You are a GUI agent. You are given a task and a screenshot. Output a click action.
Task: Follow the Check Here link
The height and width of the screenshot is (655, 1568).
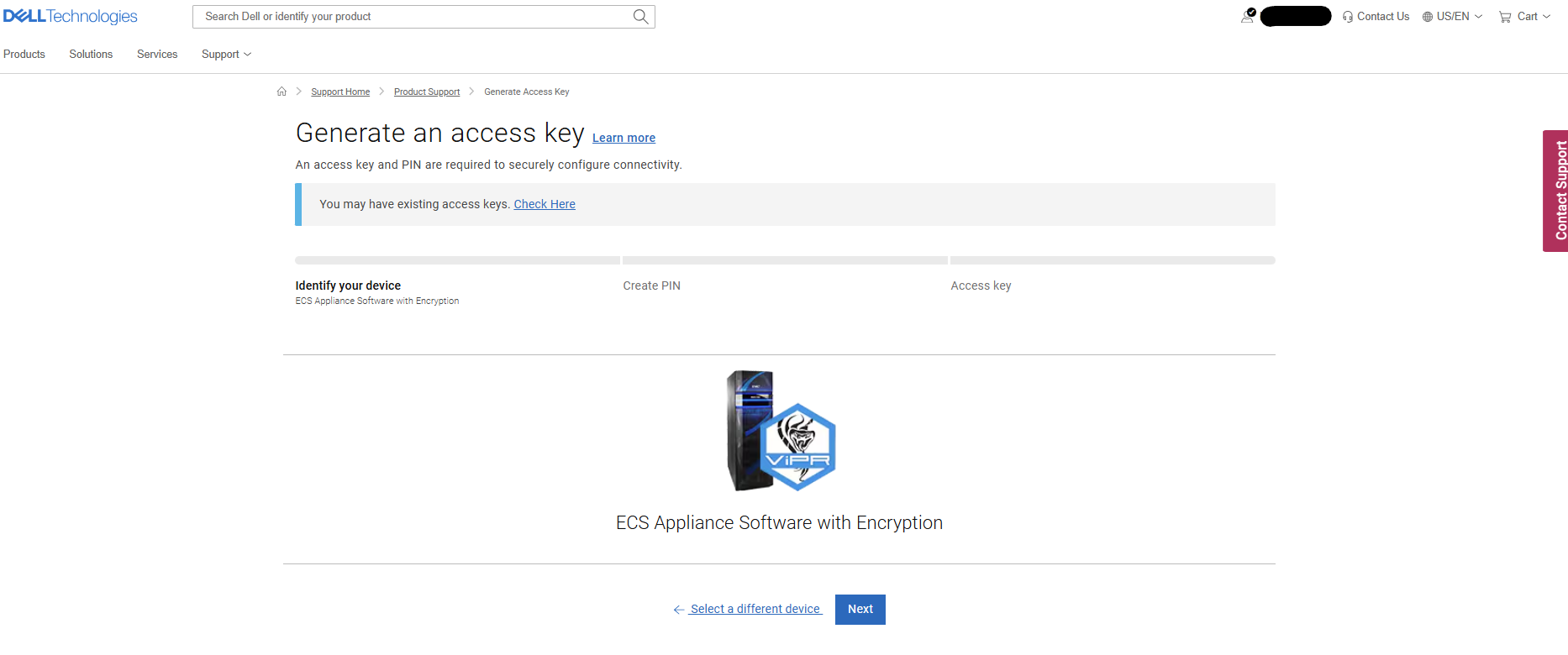pos(545,204)
